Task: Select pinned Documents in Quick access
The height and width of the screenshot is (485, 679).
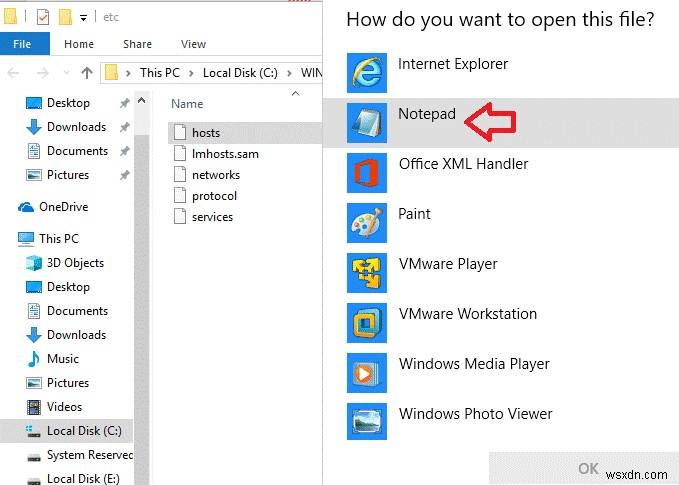Action: [x=78, y=151]
